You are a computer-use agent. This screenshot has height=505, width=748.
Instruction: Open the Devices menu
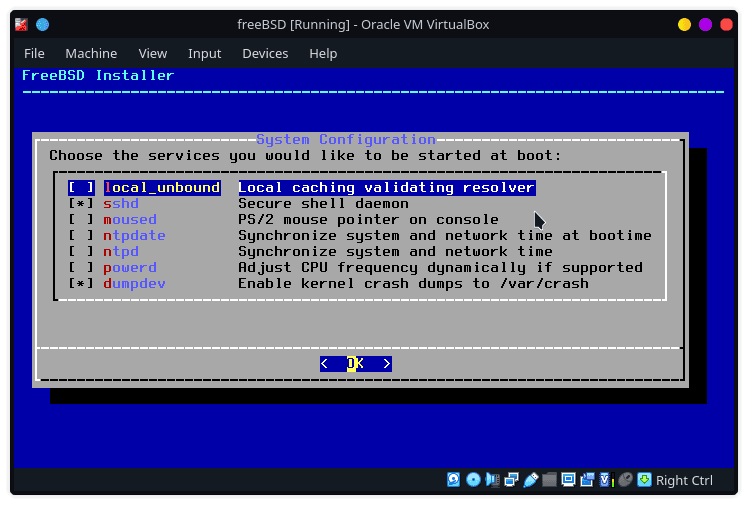tap(265, 53)
